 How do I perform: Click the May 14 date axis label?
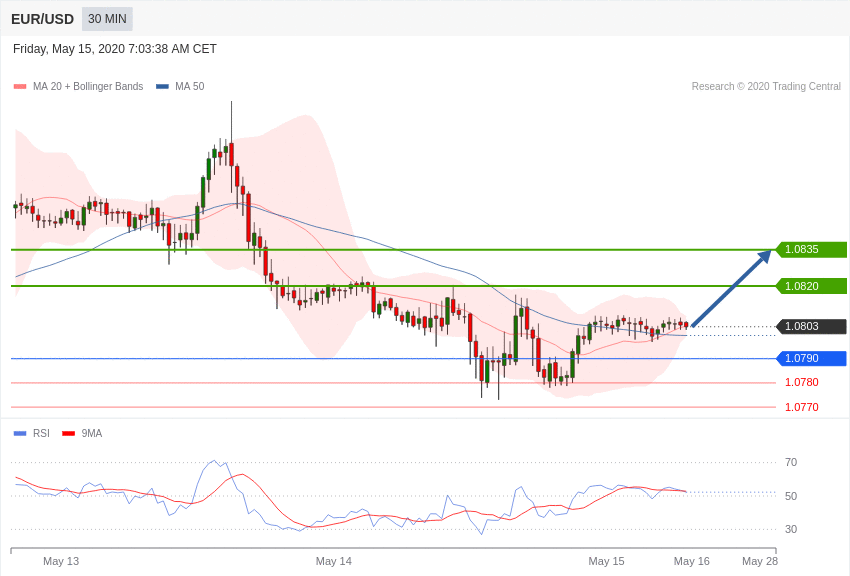pyautogui.click(x=333, y=561)
